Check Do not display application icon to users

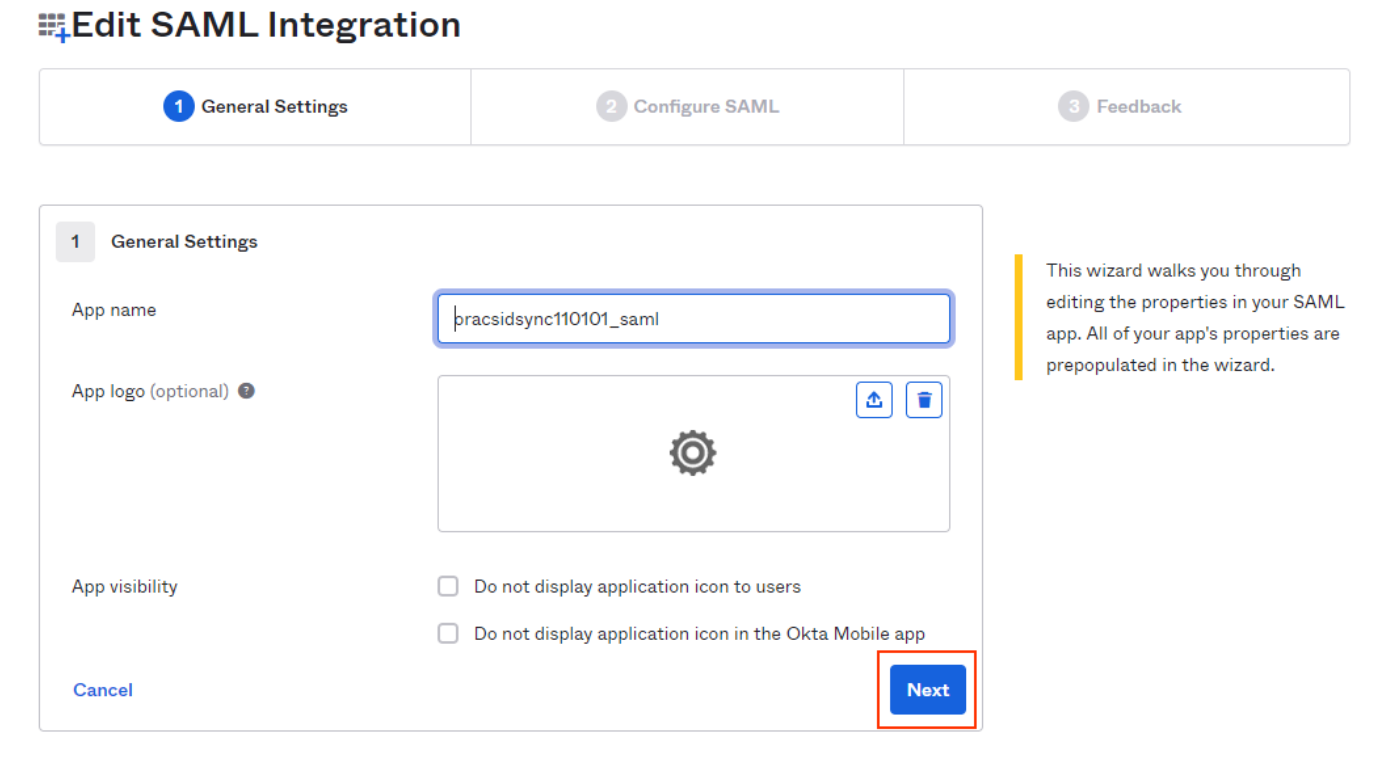click(448, 586)
